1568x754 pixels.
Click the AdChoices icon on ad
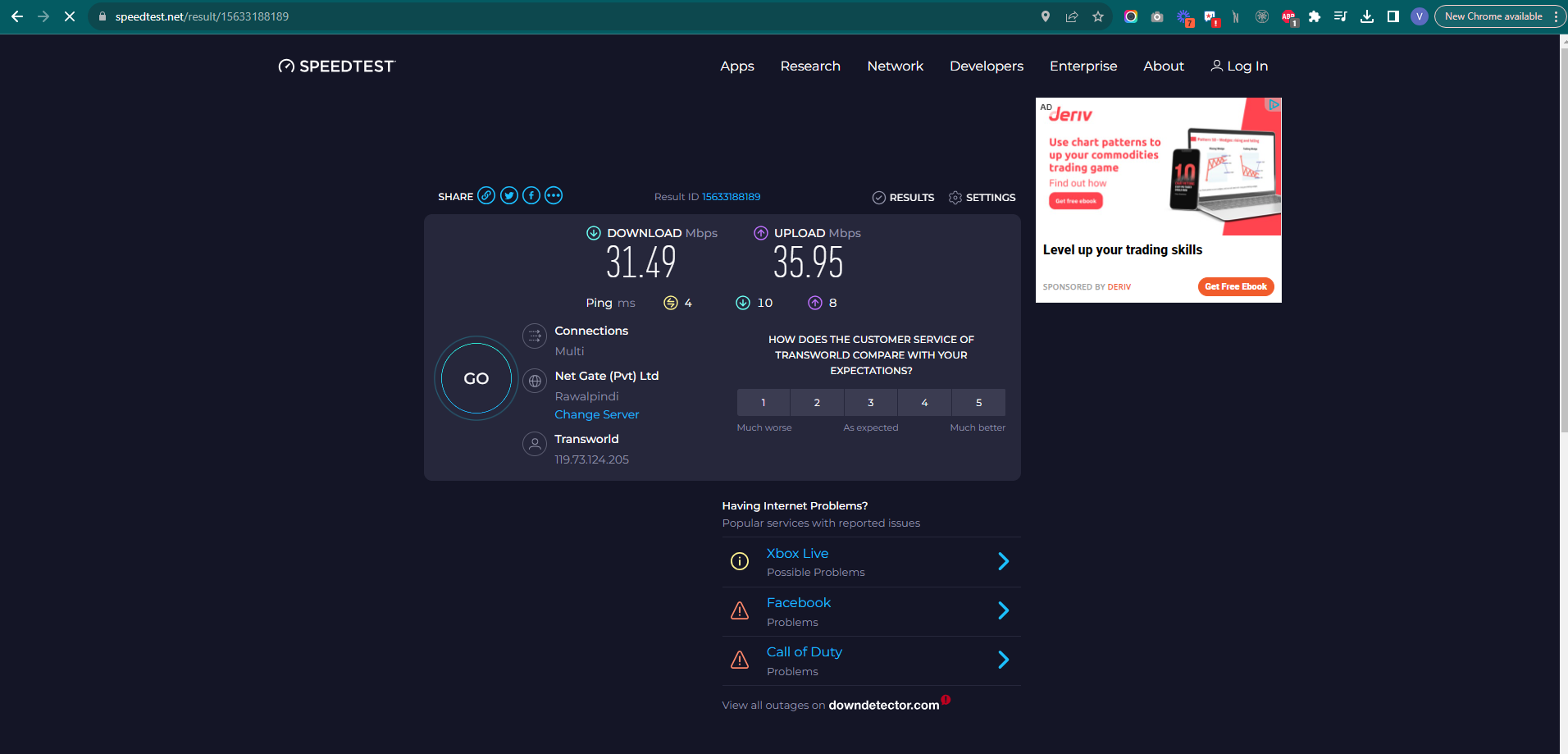[x=1274, y=105]
